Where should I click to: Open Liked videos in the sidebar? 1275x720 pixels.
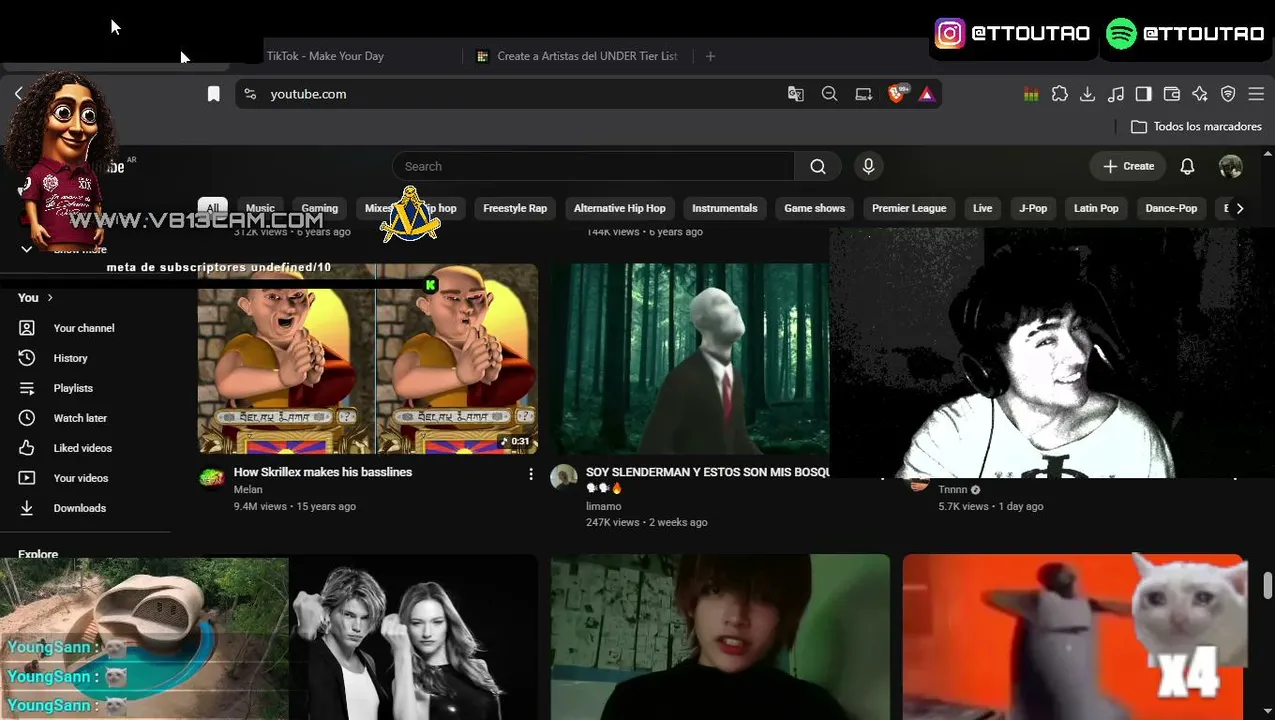[x=85, y=448]
